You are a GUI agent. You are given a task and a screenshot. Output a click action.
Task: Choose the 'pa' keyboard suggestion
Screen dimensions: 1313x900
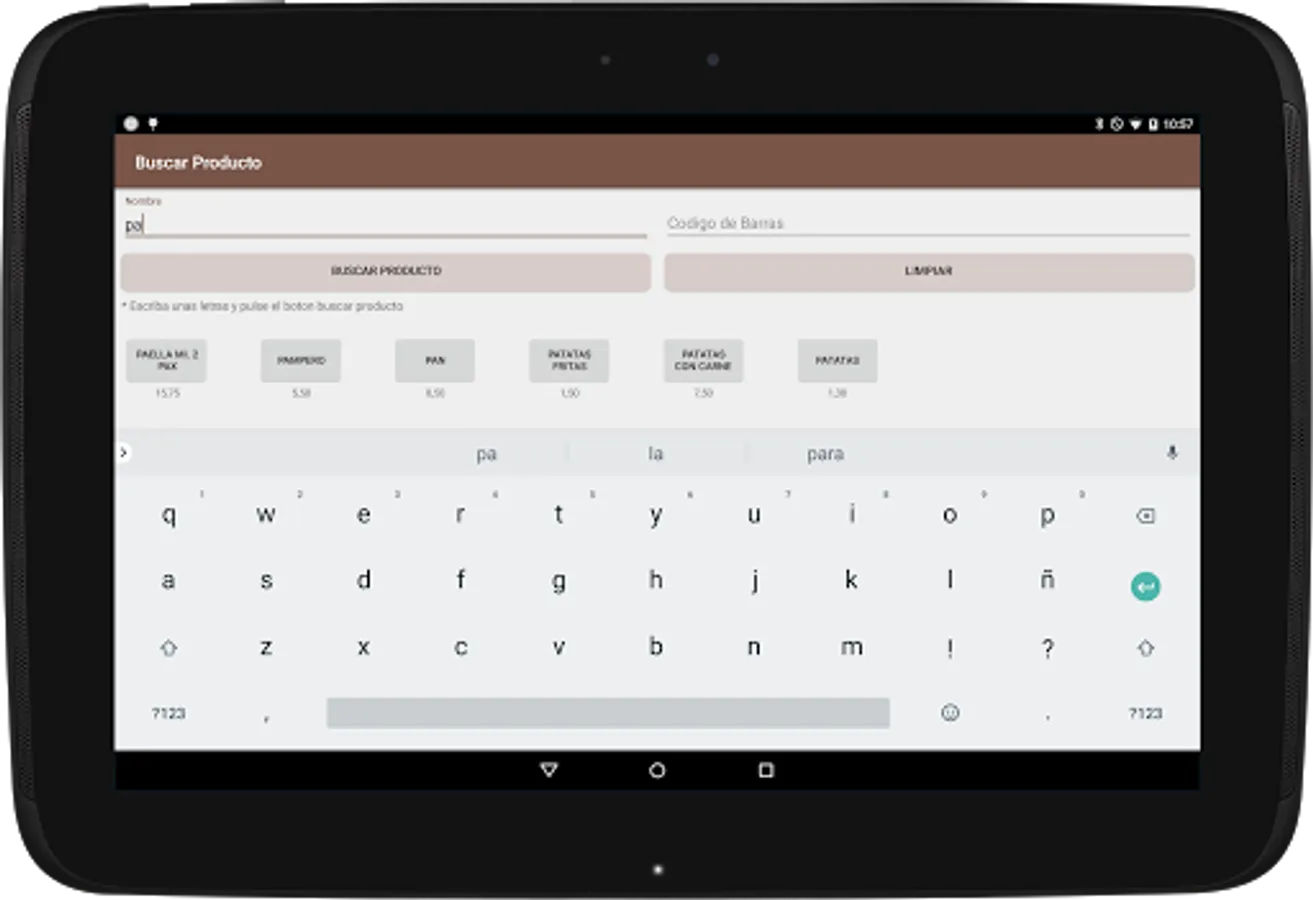[x=486, y=454]
